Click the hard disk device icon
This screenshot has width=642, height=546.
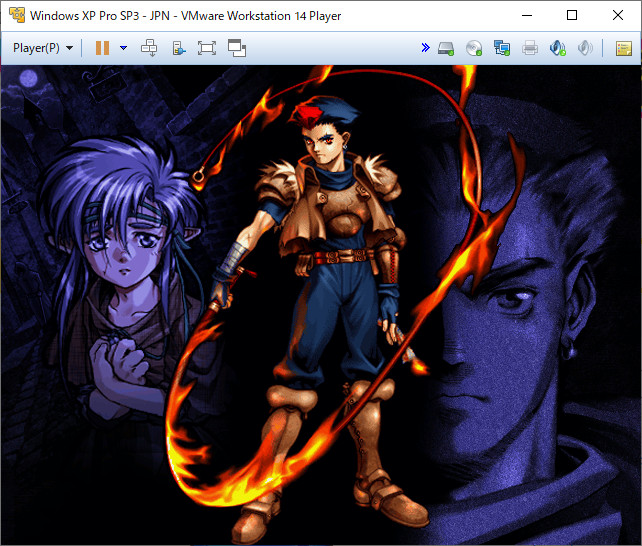(446, 48)
